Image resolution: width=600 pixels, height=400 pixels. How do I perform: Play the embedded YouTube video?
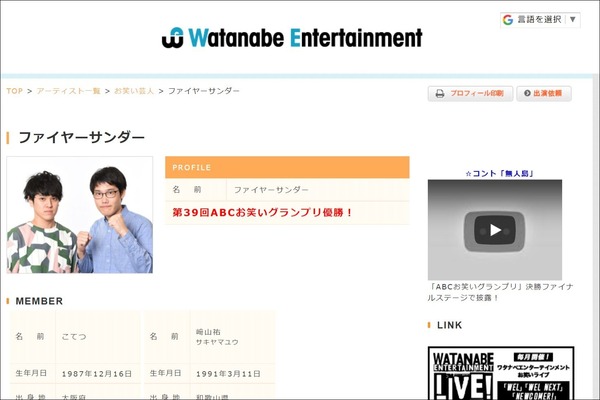point(495,230)
